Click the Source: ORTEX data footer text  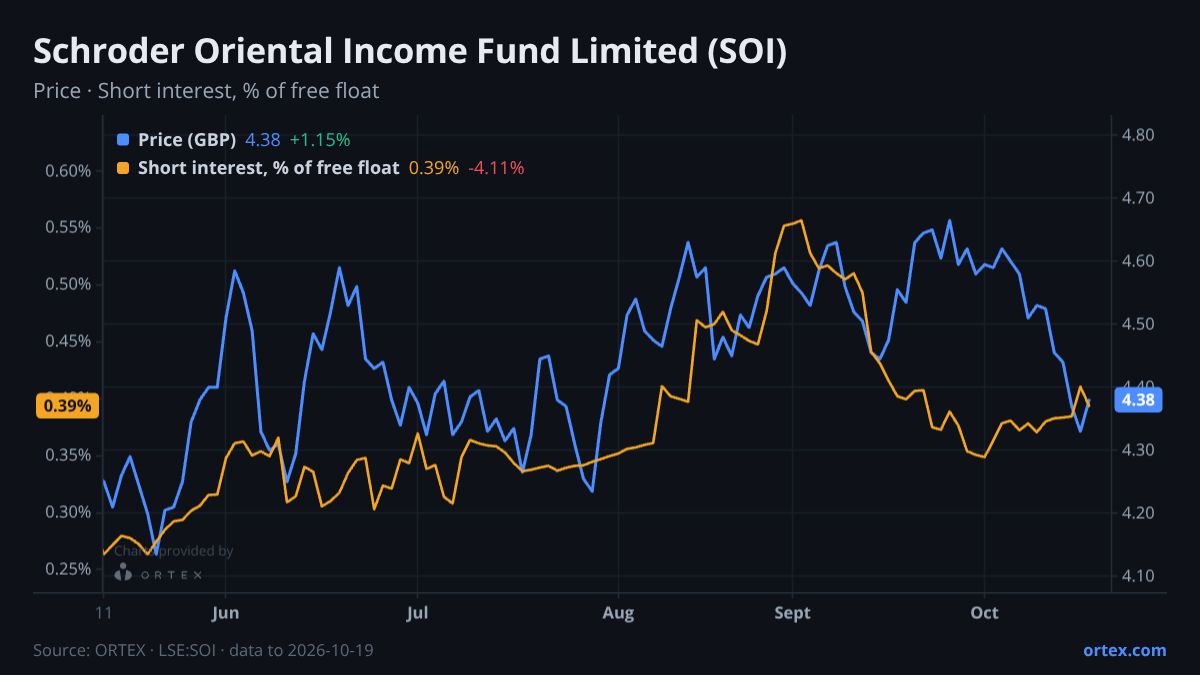tap(204, 650)
